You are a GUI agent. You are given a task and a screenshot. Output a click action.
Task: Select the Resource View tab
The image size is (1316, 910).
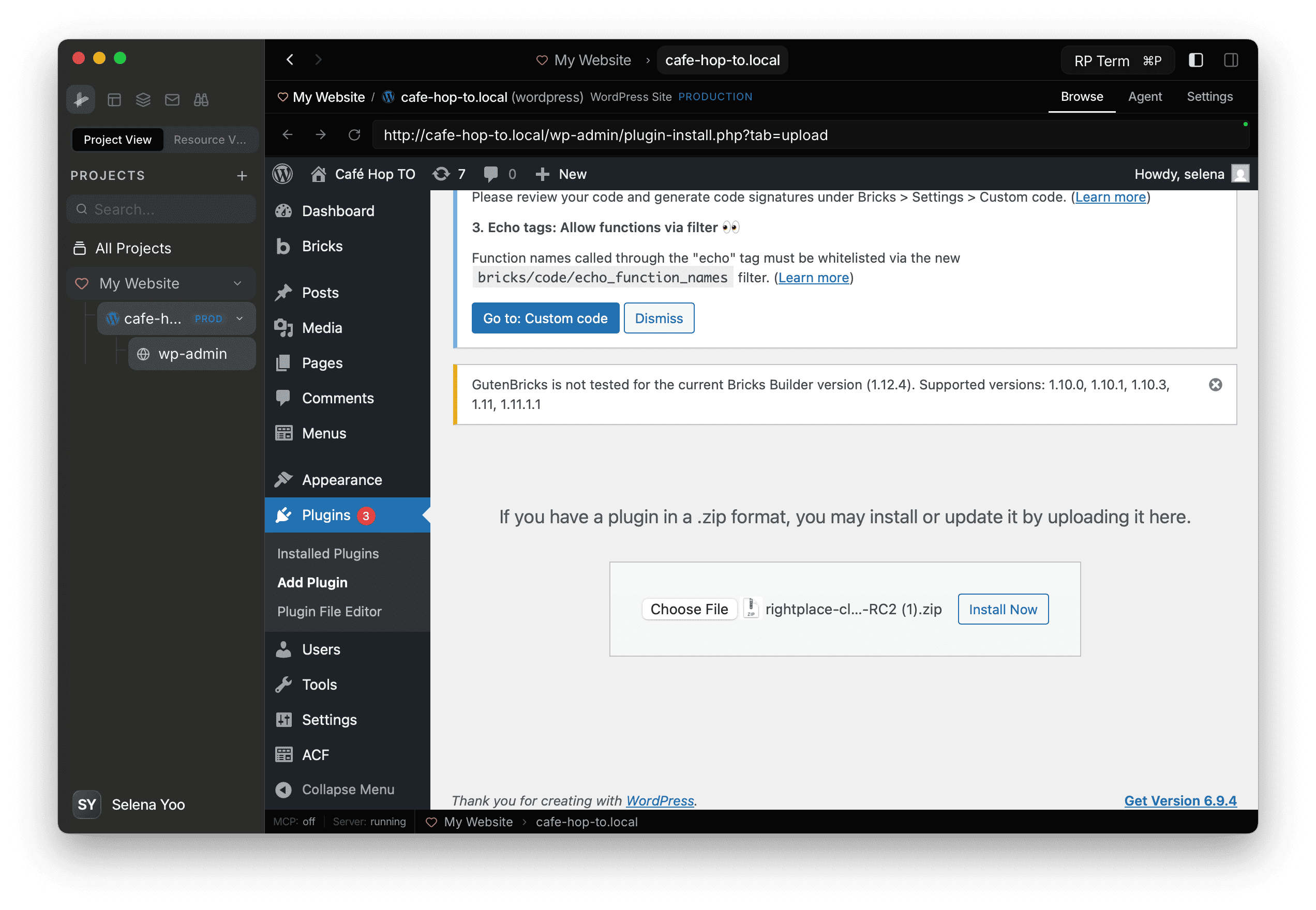tap(211, 140)
